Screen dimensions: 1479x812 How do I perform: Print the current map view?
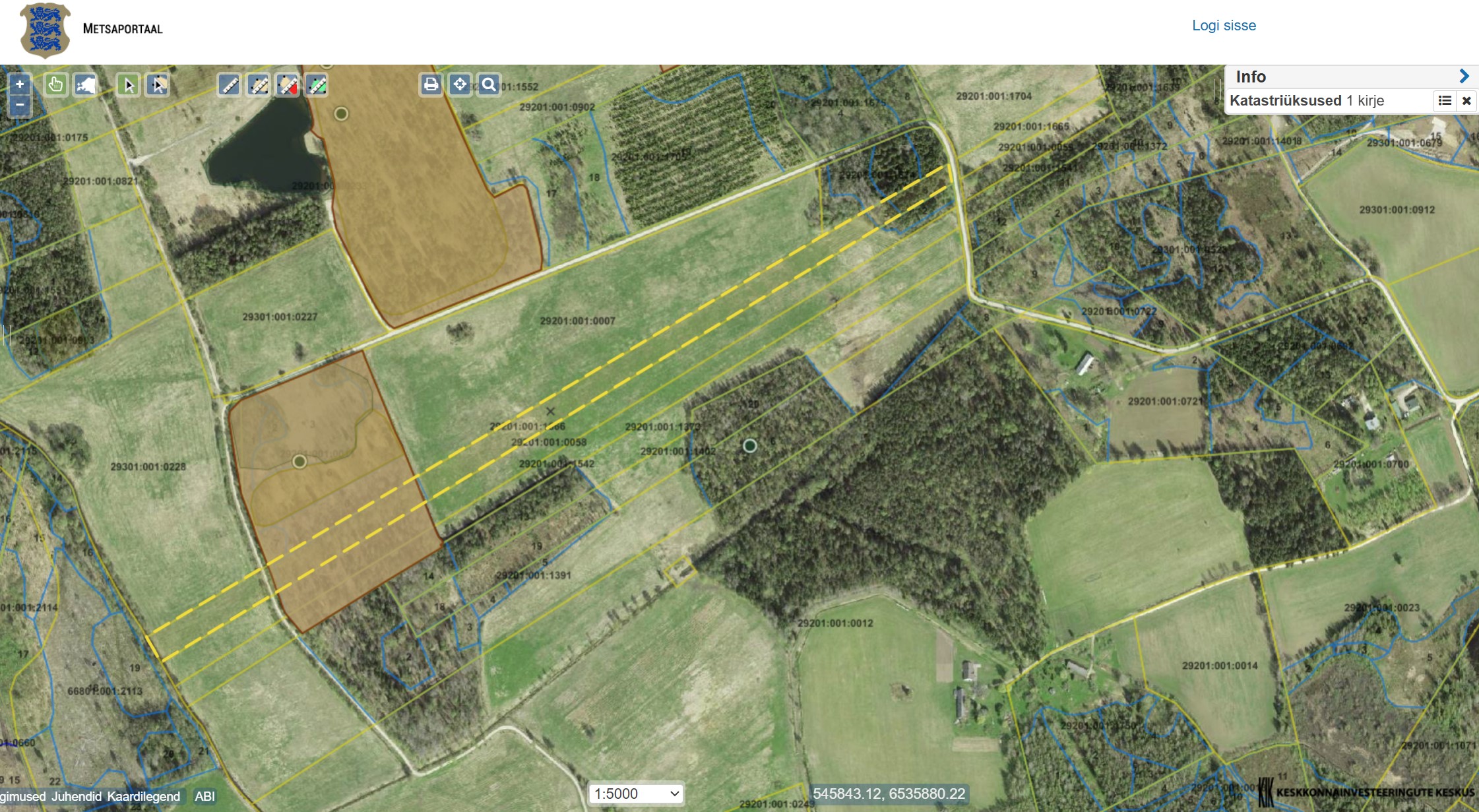[x=431, y=84]
